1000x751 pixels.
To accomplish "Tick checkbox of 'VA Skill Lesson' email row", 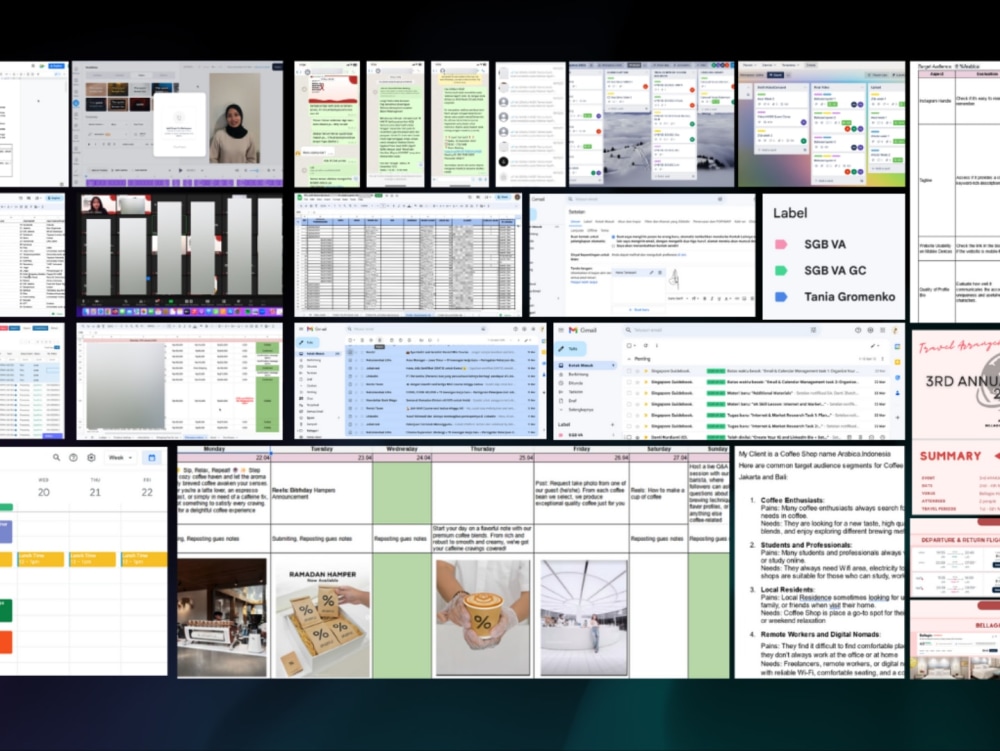I will pyautogui.click(x=629, y=404).
